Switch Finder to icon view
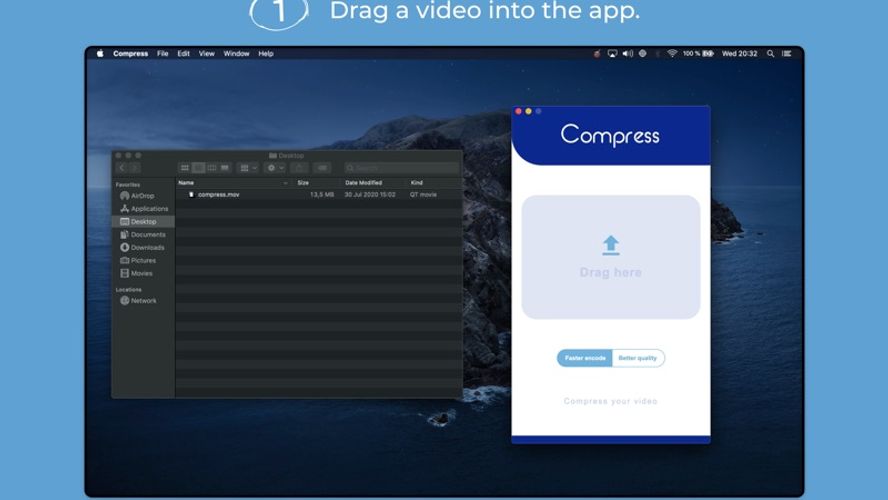The width and height of the screenshot is (888, 500). pos(185,168)
